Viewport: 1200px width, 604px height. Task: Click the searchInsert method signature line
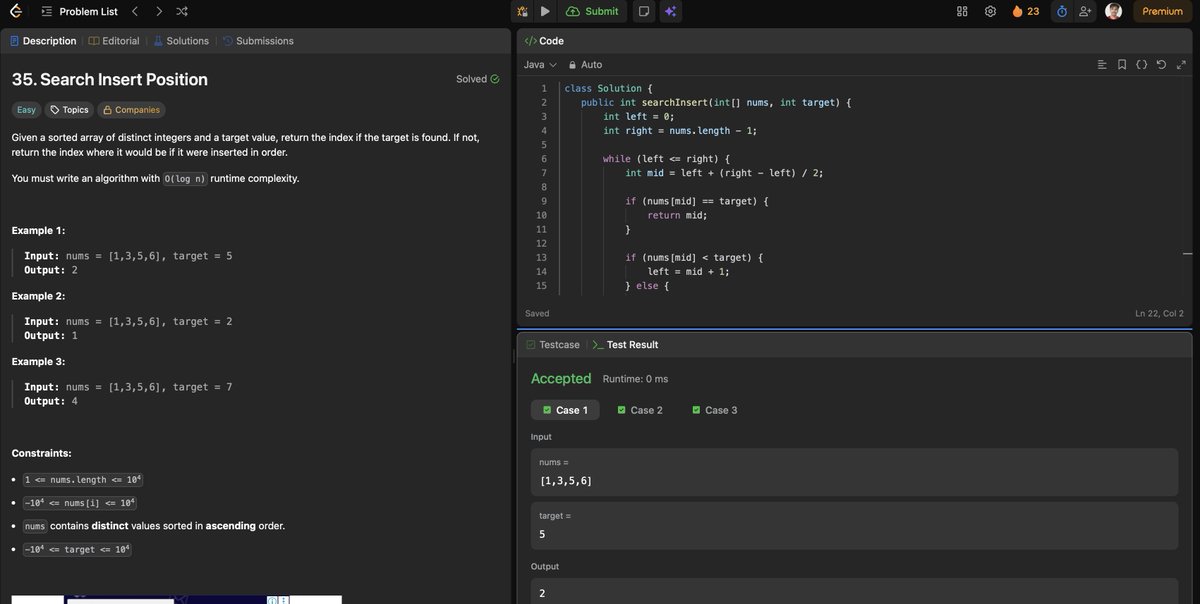point(716,102)
